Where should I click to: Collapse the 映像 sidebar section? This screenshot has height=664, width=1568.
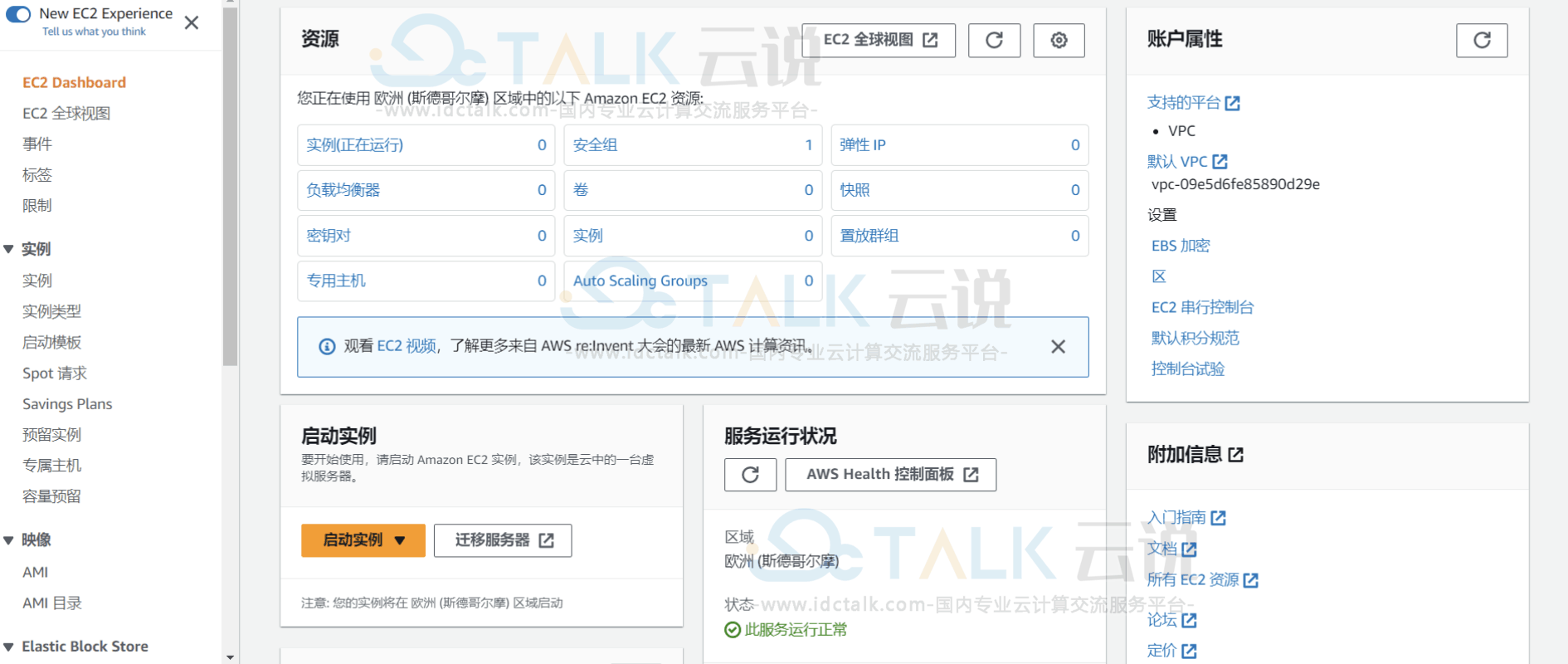pos(9,540)
